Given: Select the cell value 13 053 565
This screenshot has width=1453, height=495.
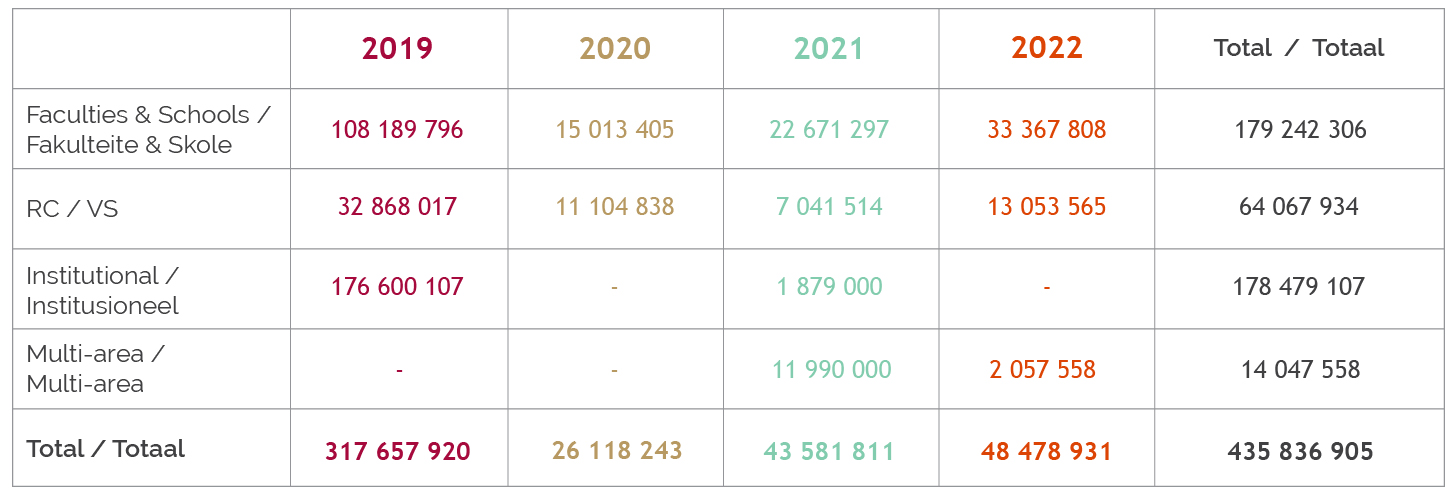Looking at the screenshot, I should pos(1046,207).
